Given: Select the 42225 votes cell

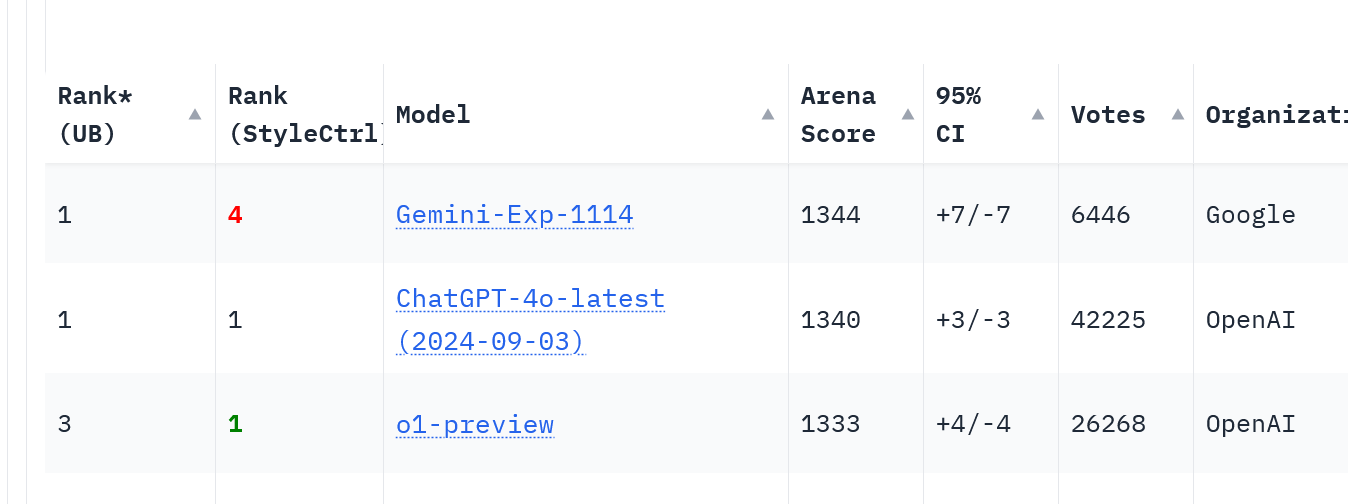Looking at the screenshot, I should [x=1108, y=321].
